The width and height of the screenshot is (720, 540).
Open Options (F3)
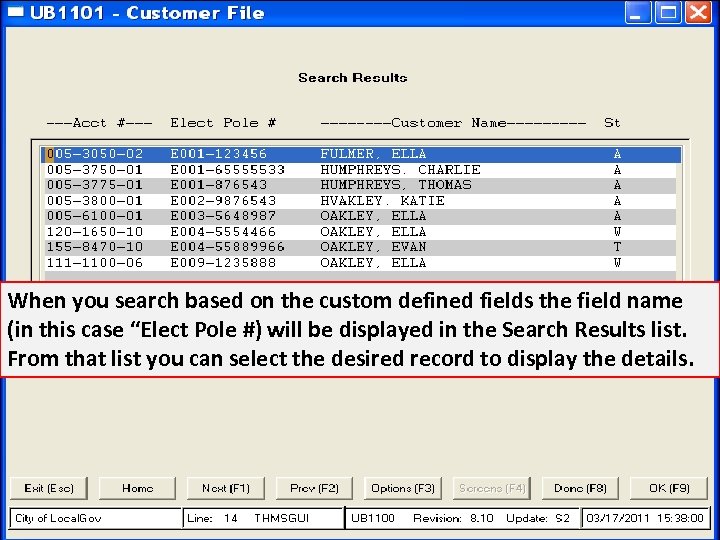[403, 488]
